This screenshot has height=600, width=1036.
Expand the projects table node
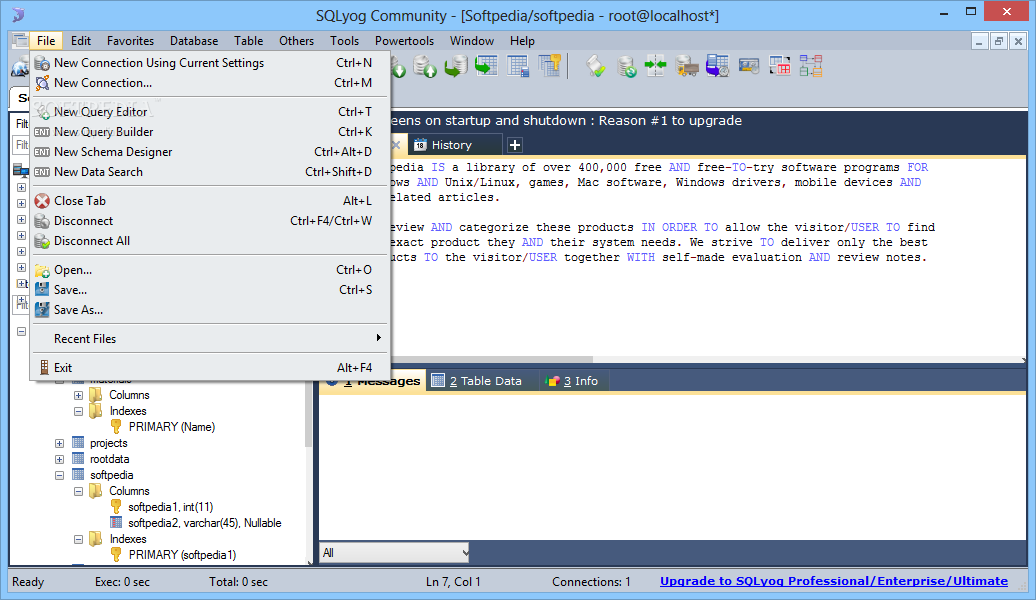(x=59, y=443)
